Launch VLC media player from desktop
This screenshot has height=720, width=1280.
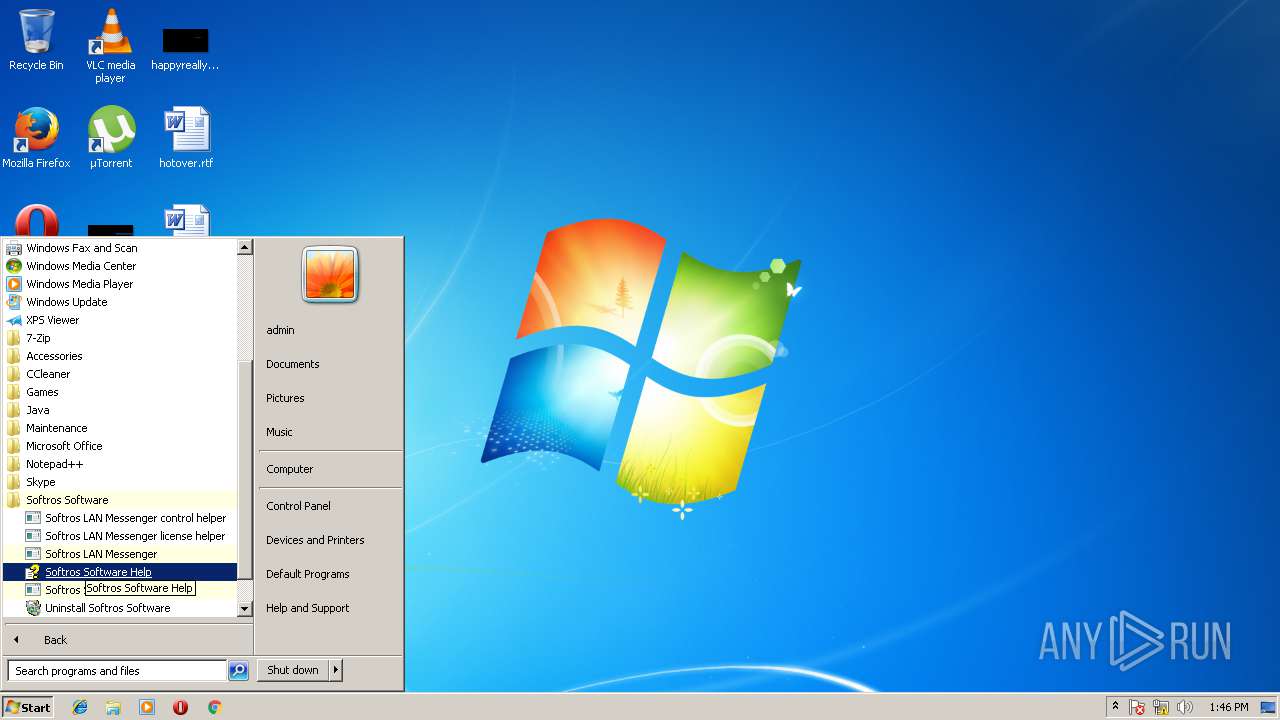click(x=111, y=45)
